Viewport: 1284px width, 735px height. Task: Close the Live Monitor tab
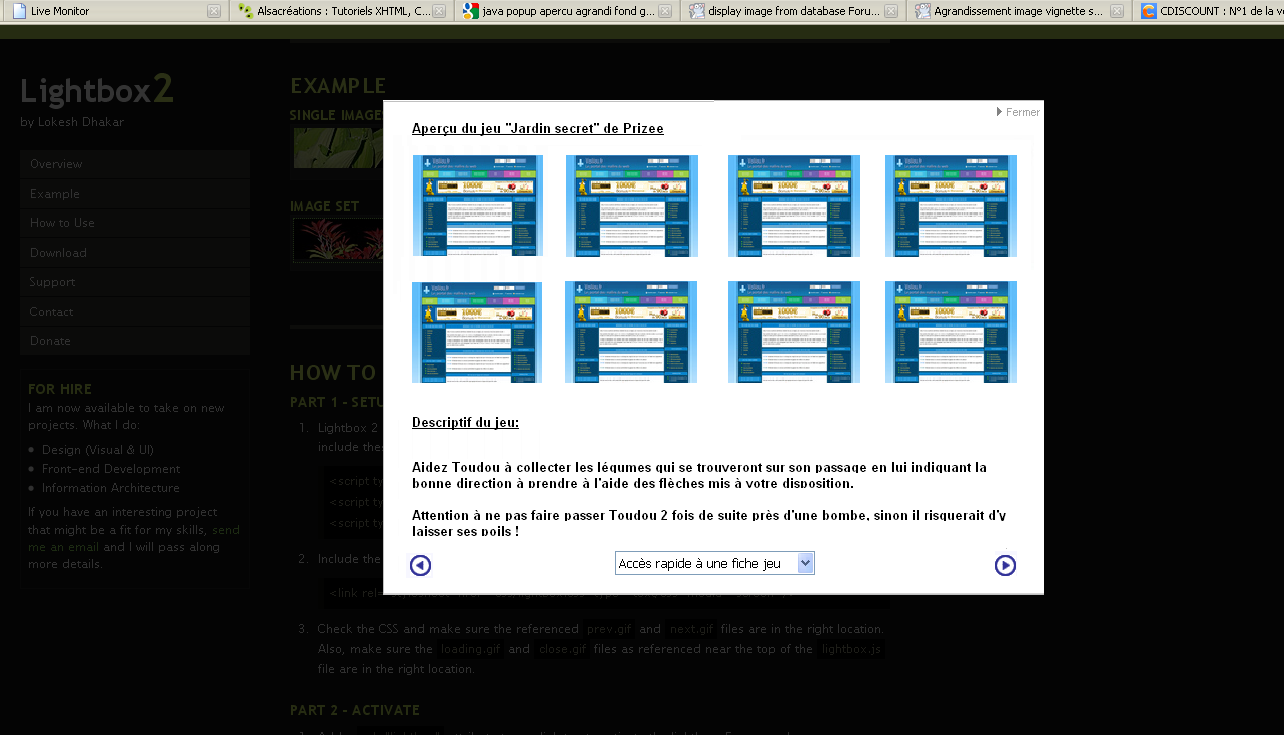(x=214, y=11)
